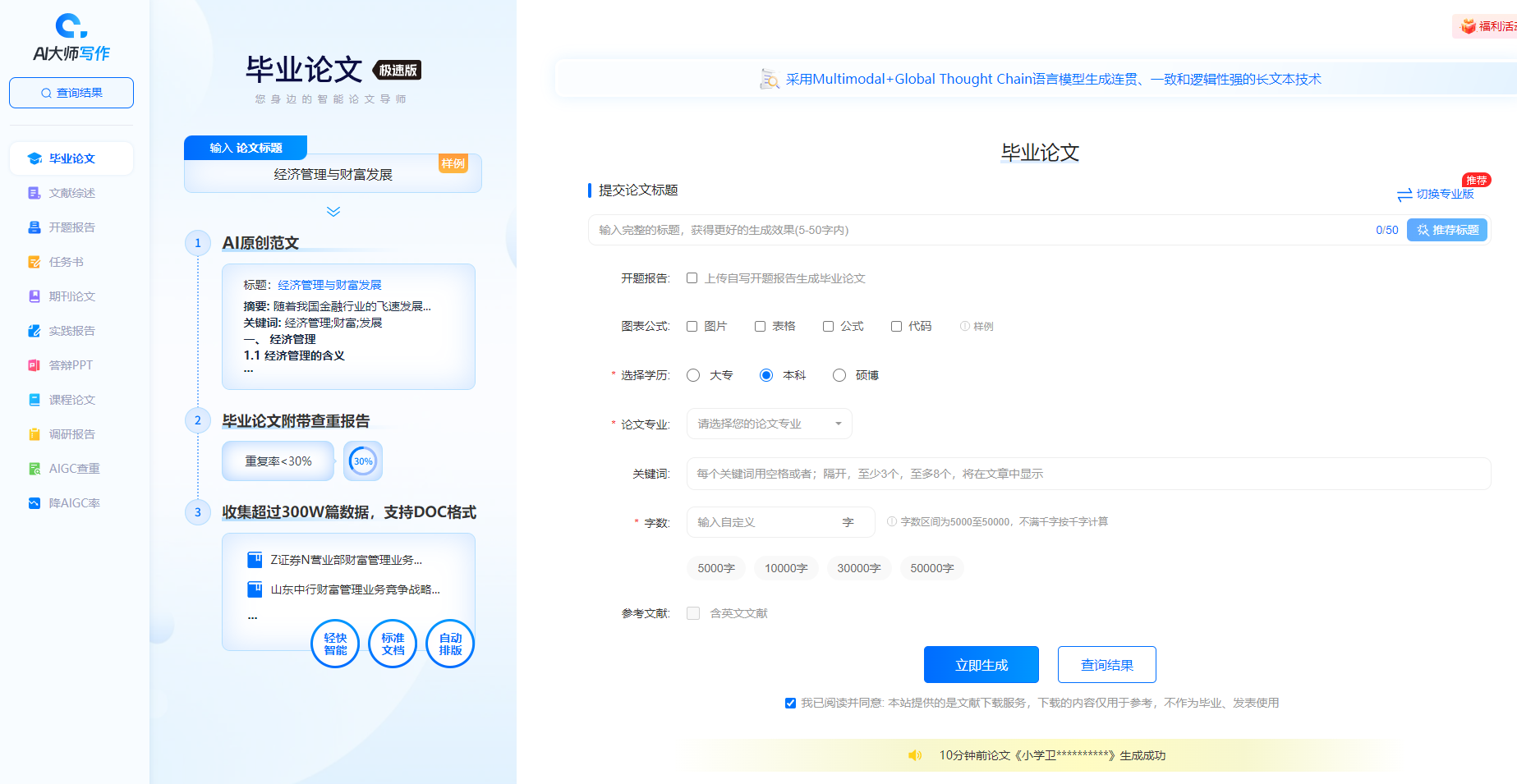Click the 切换专业版 link
This screenshot has width=1517, height=784.
(x=1445, y=195)
